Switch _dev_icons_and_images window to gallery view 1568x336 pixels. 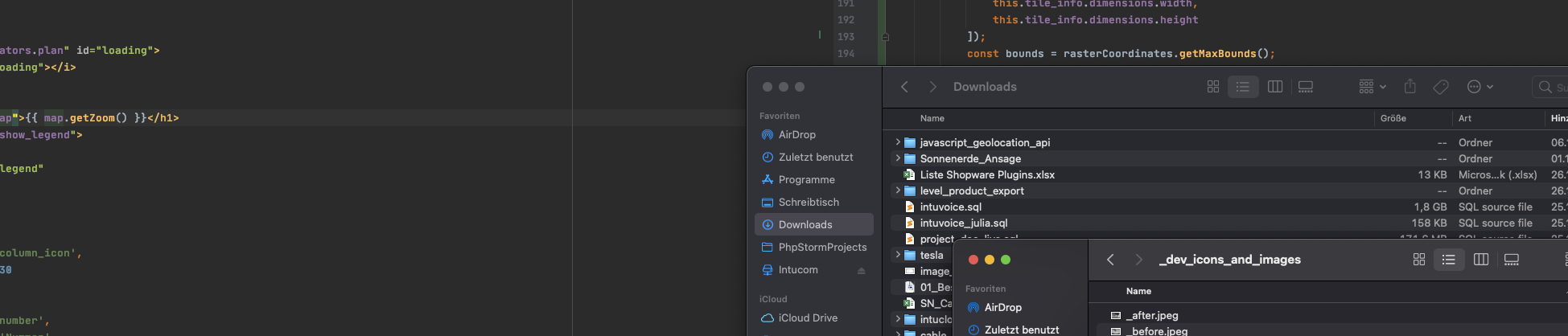coord(1512,260)
